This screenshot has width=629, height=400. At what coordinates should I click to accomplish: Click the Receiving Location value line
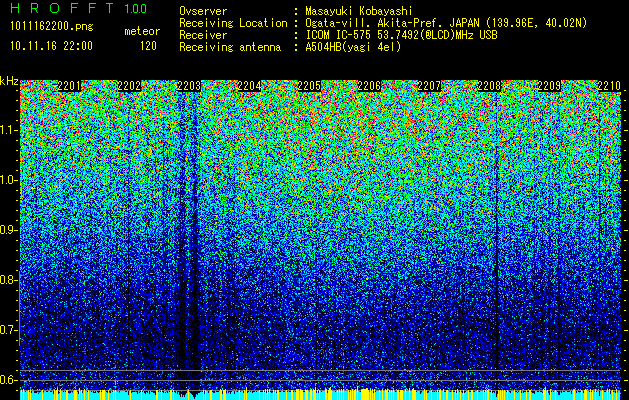(446, 23)
